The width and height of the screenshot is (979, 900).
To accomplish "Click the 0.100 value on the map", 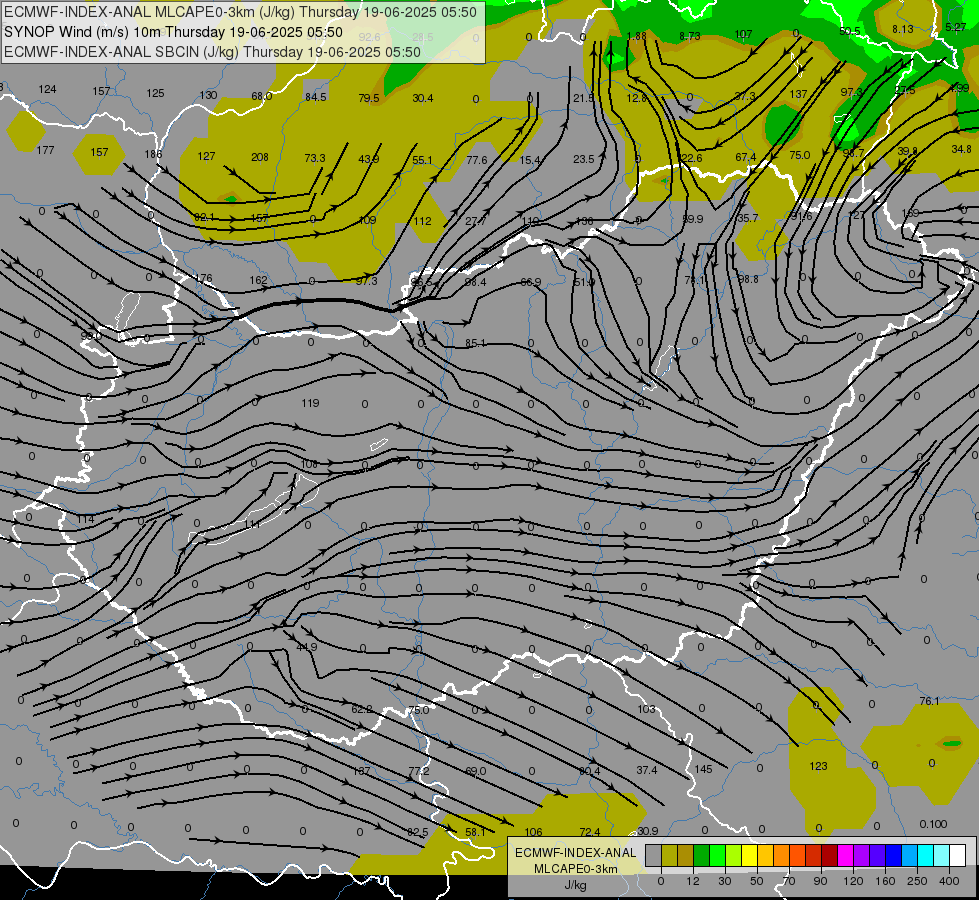I will point(933,824).
